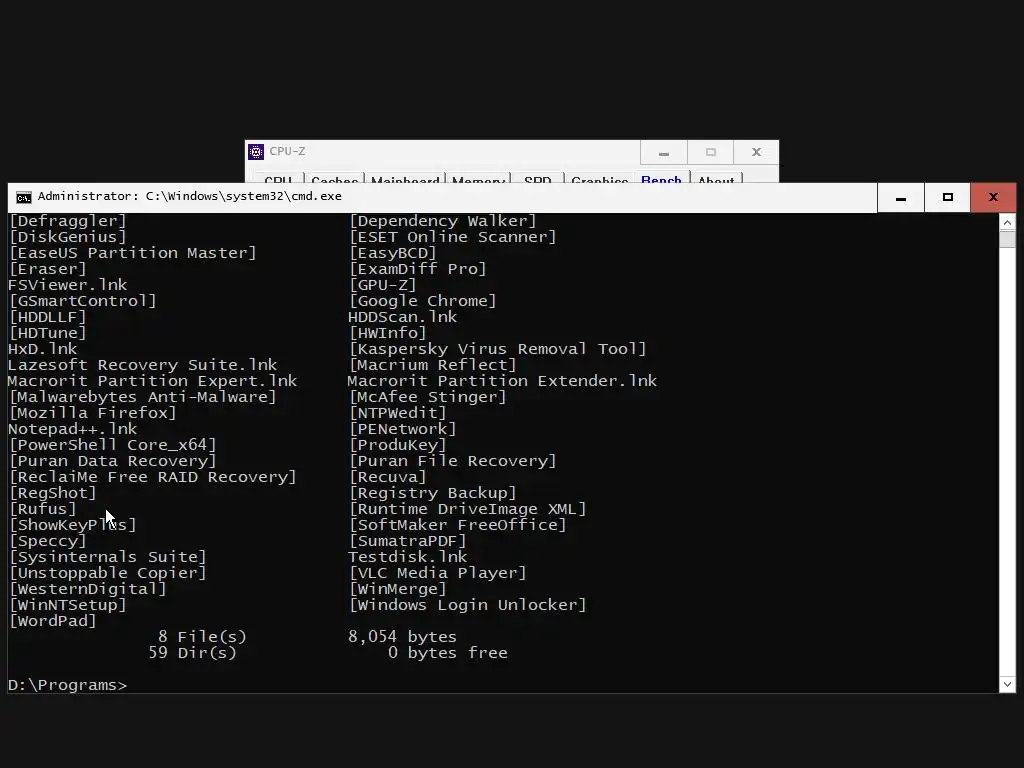Click [Windows Login Unlocker] entry
The height and width of the screenshot is (768, 1024).
[468, 605]
